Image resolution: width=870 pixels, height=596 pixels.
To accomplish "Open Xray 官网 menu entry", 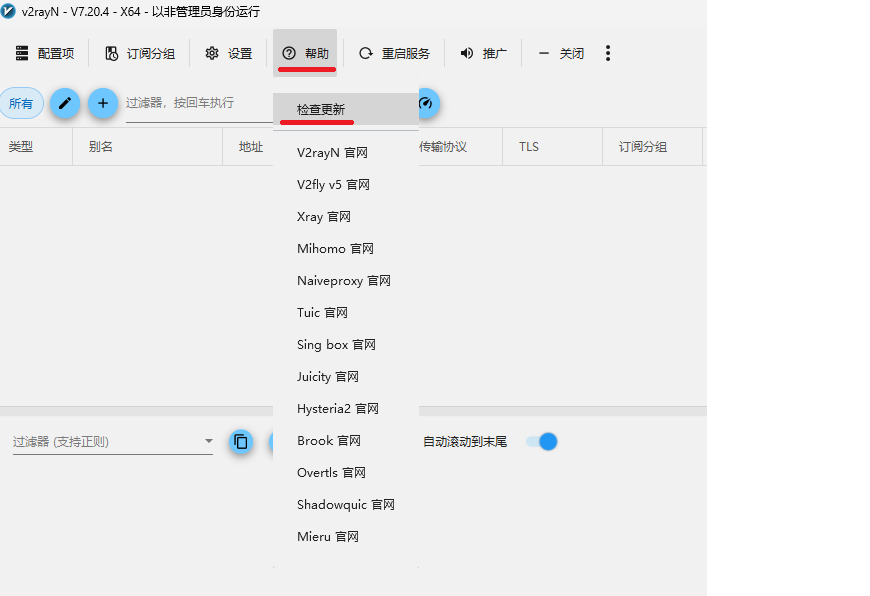I will tap(346, 216).
